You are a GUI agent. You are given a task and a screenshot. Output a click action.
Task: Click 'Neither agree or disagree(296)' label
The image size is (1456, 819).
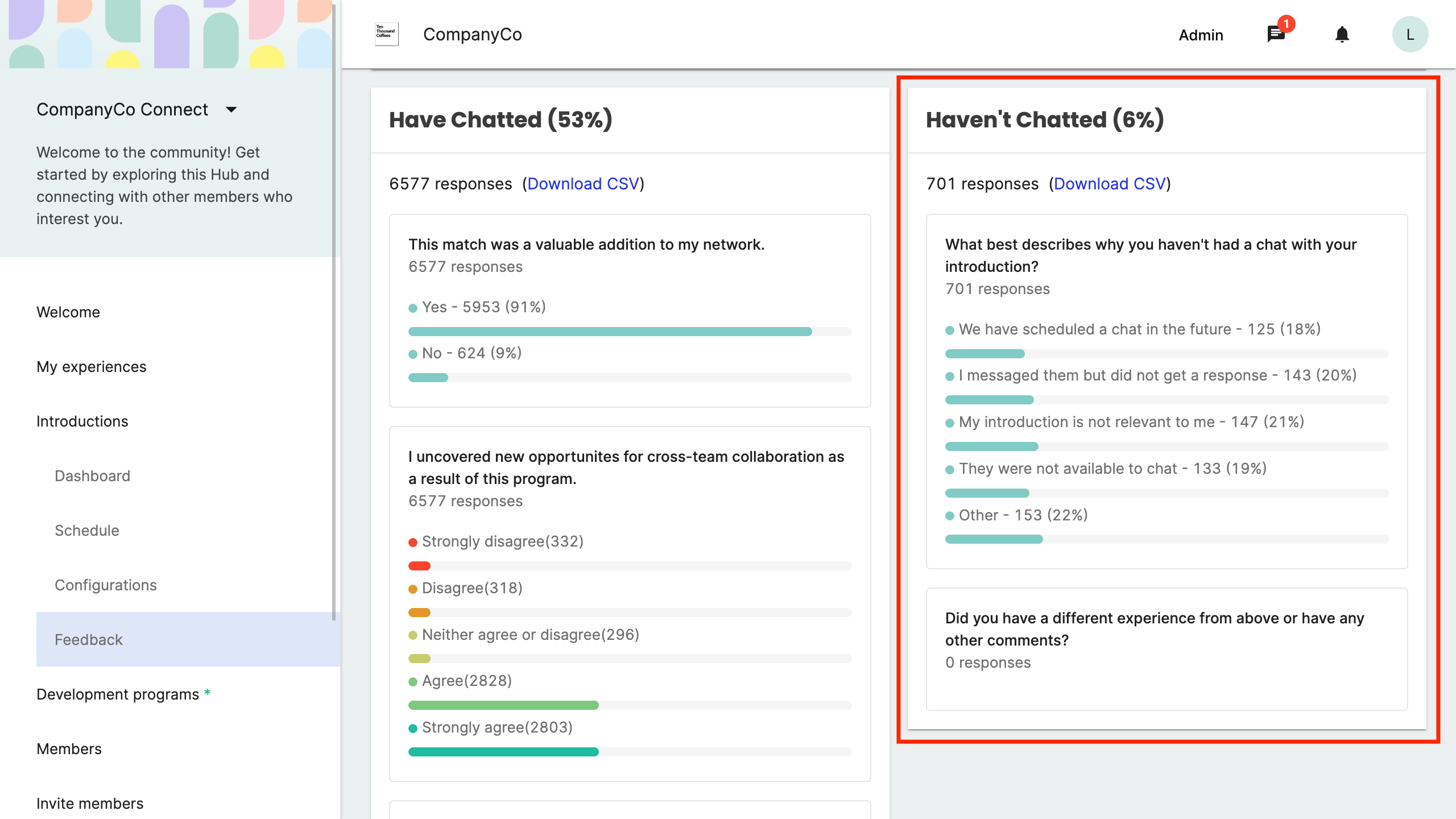click(x=531, y=634)
